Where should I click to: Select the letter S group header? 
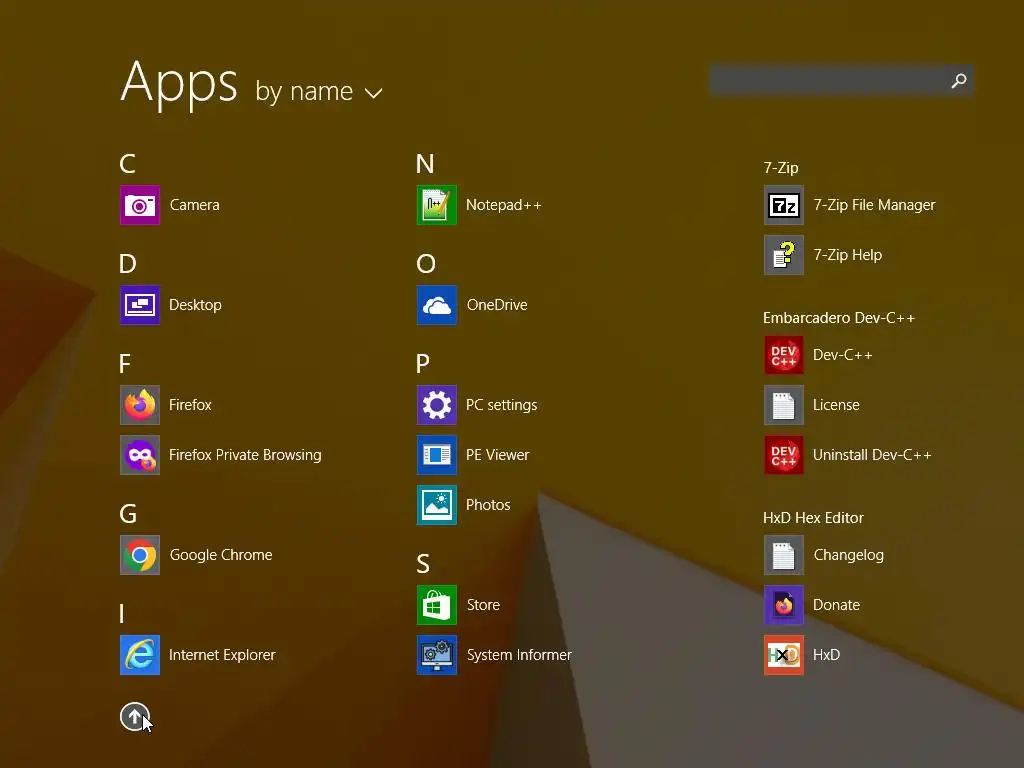tap(423, 563)
